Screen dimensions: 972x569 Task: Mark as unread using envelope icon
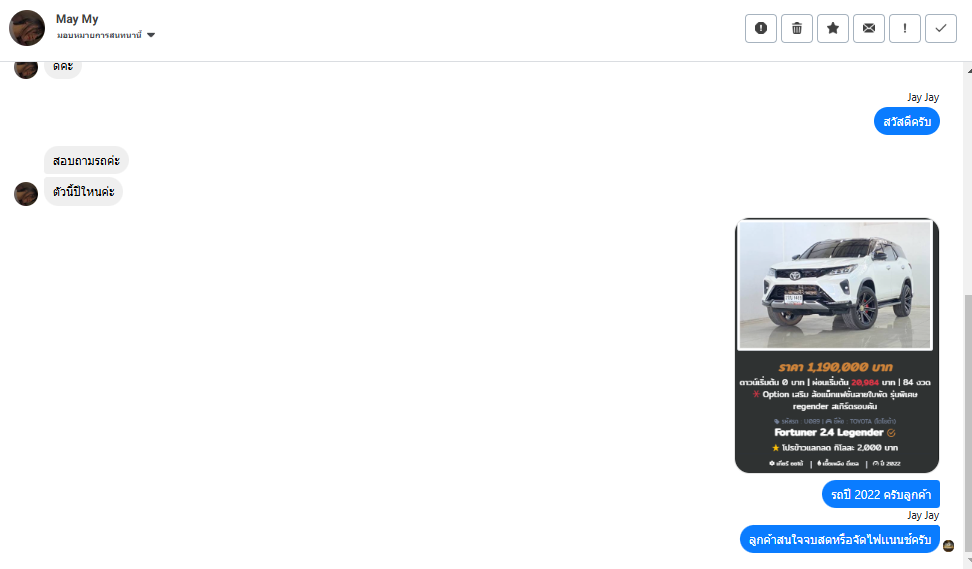pyautogui.click(x=868, y=28)
